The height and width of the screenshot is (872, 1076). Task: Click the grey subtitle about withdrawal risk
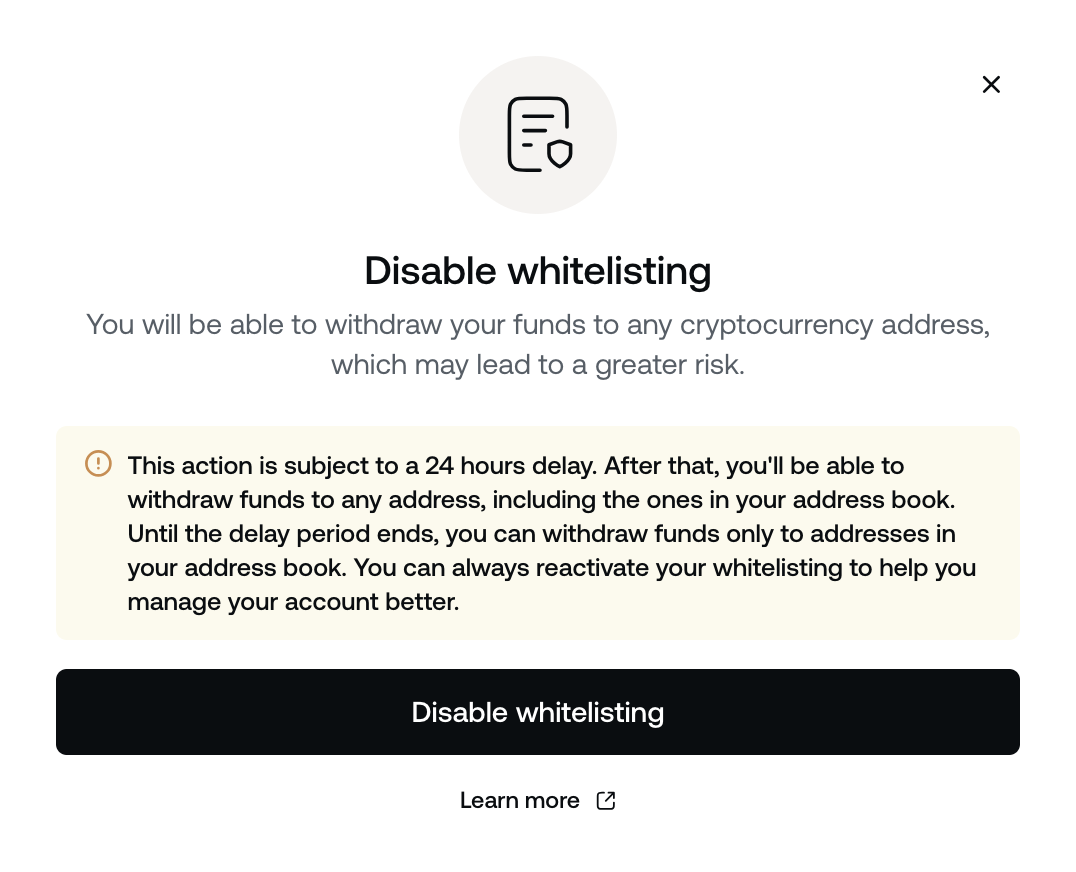pyautogui.click(x=538, y=344)
